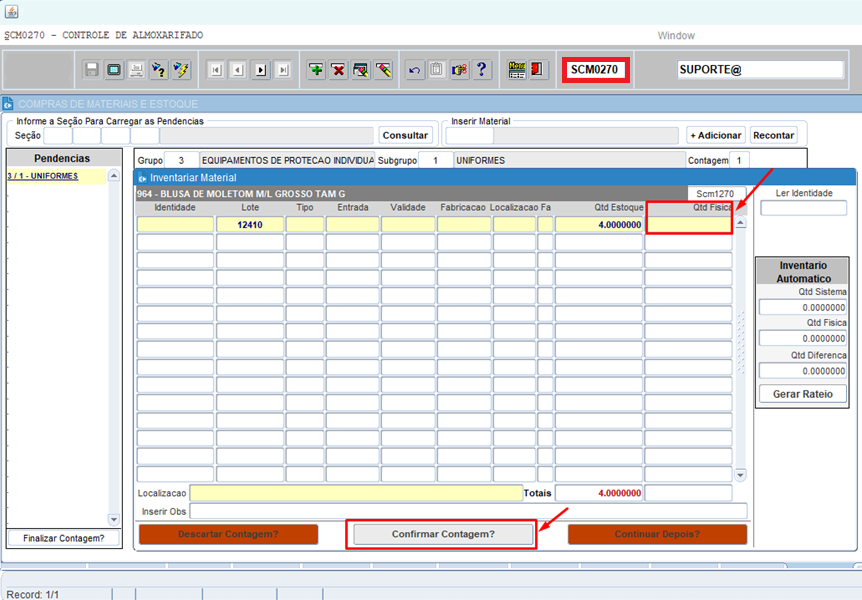
Task: Open help with question mark icon
Action: [481, 70]
